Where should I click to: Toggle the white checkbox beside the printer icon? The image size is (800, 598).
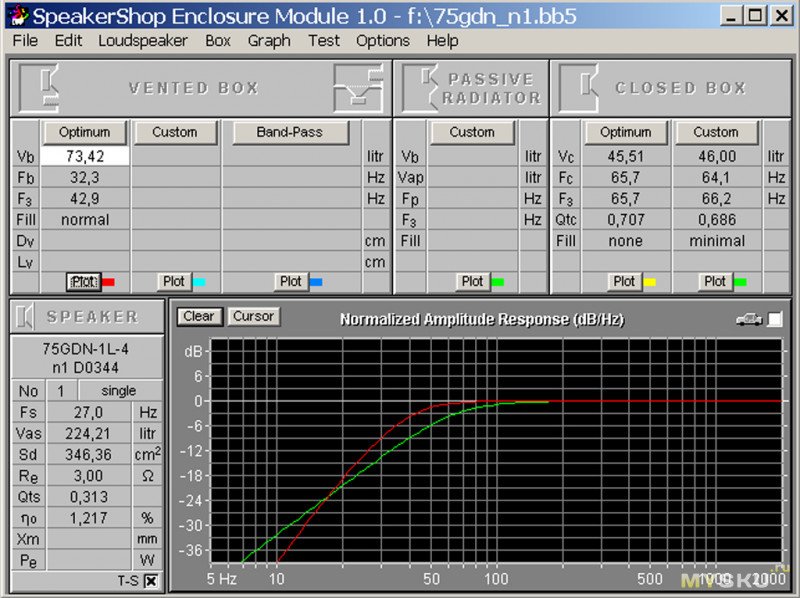[775, 318]
